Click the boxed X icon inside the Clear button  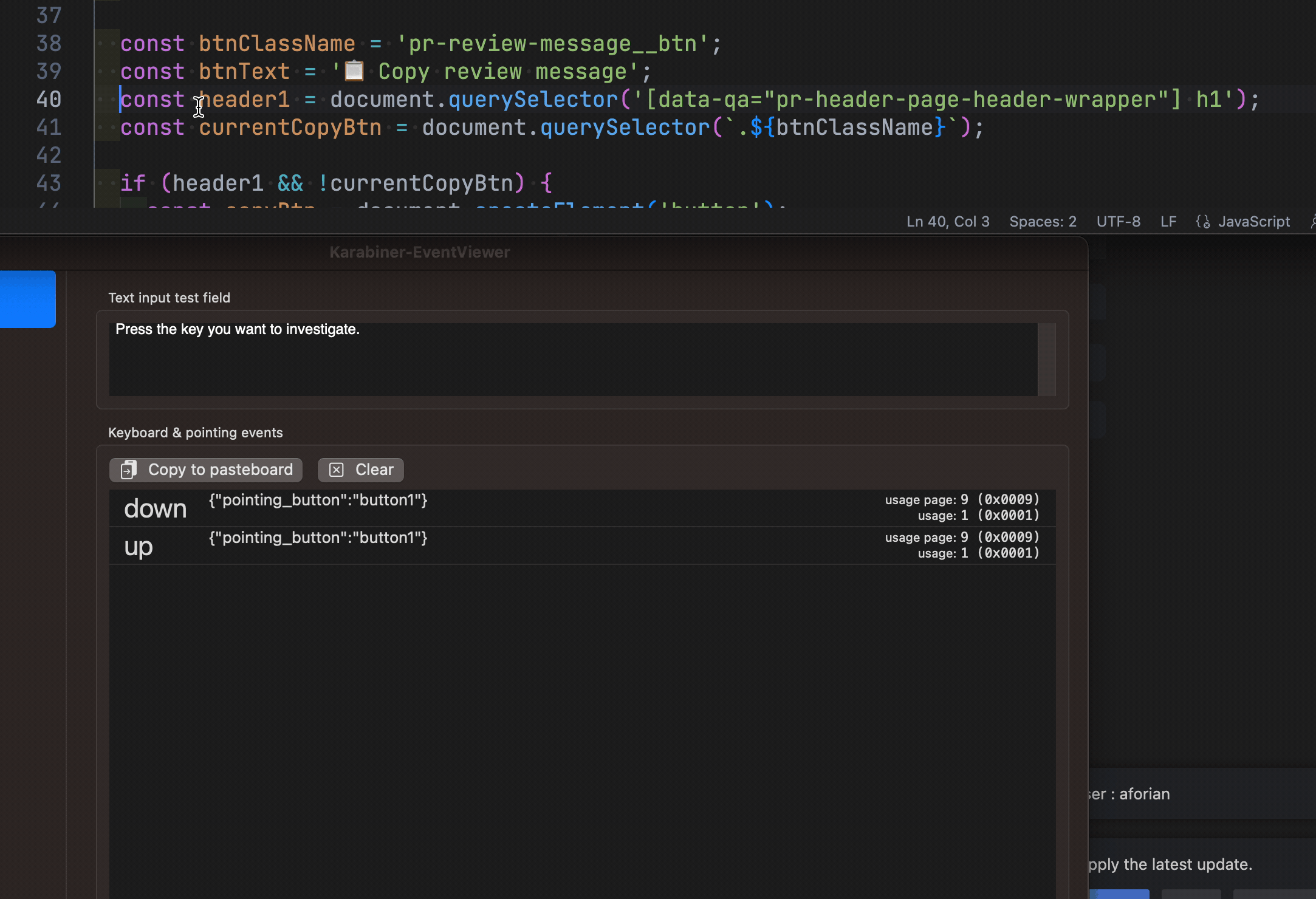336,469
